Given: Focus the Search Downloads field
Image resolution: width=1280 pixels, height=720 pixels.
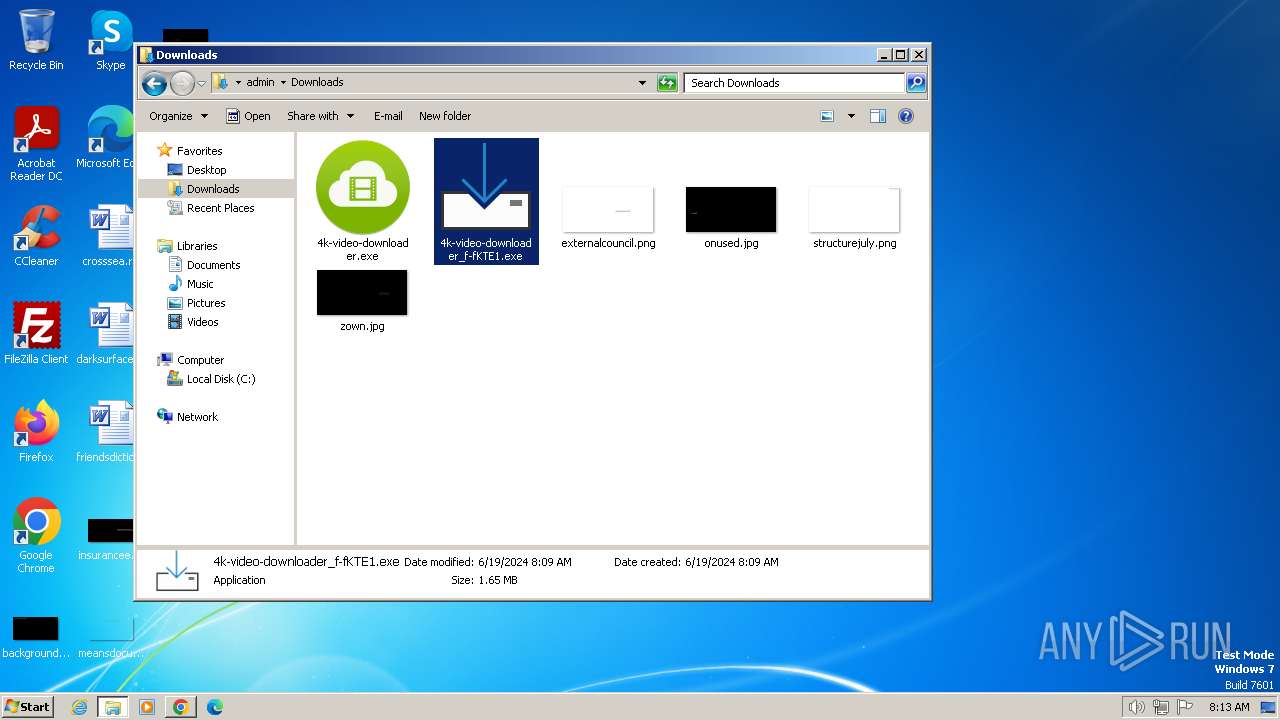Looking at the screenshot, I should [795, 83].
